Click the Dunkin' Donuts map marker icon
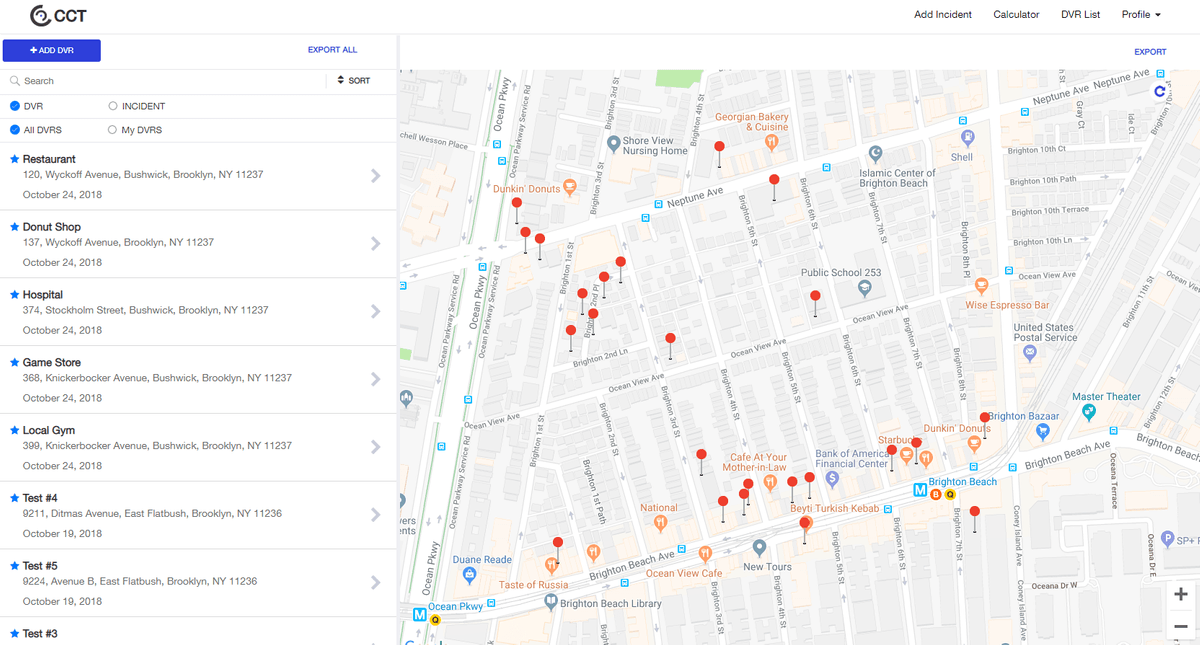Image resolution: width=1200 pixels, height=645 pixels. coord(569,186)
